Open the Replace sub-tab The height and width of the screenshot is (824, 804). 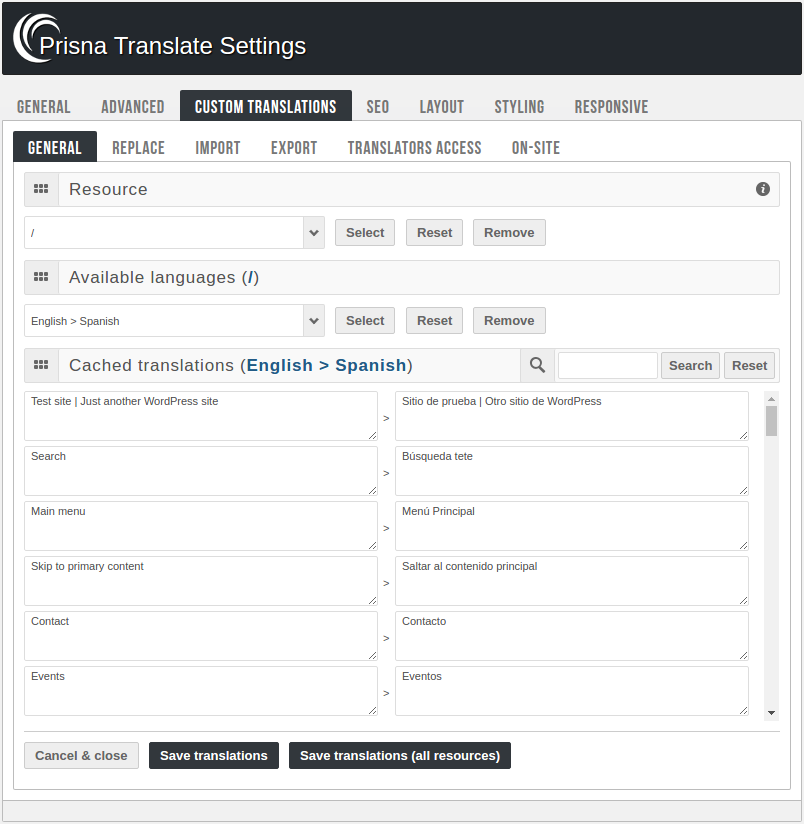(x=138, y=147)
